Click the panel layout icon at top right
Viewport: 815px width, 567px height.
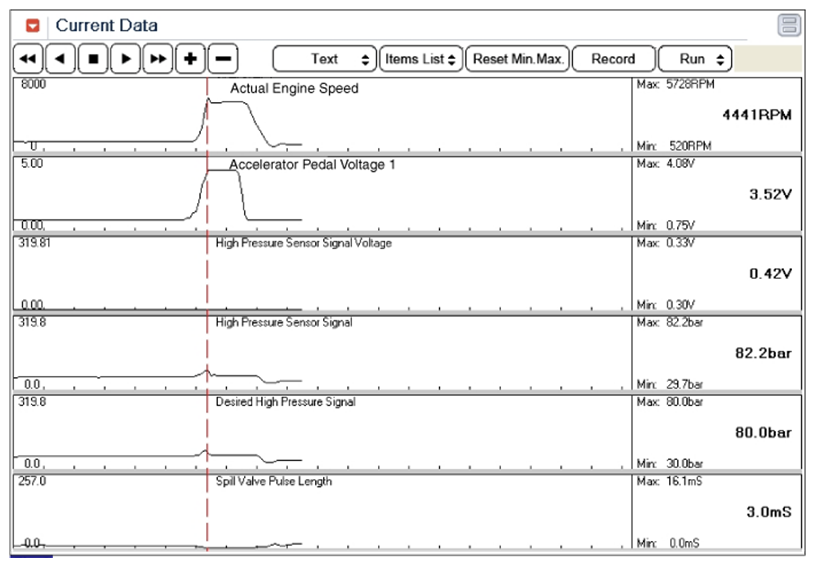[x=789, y=26]
